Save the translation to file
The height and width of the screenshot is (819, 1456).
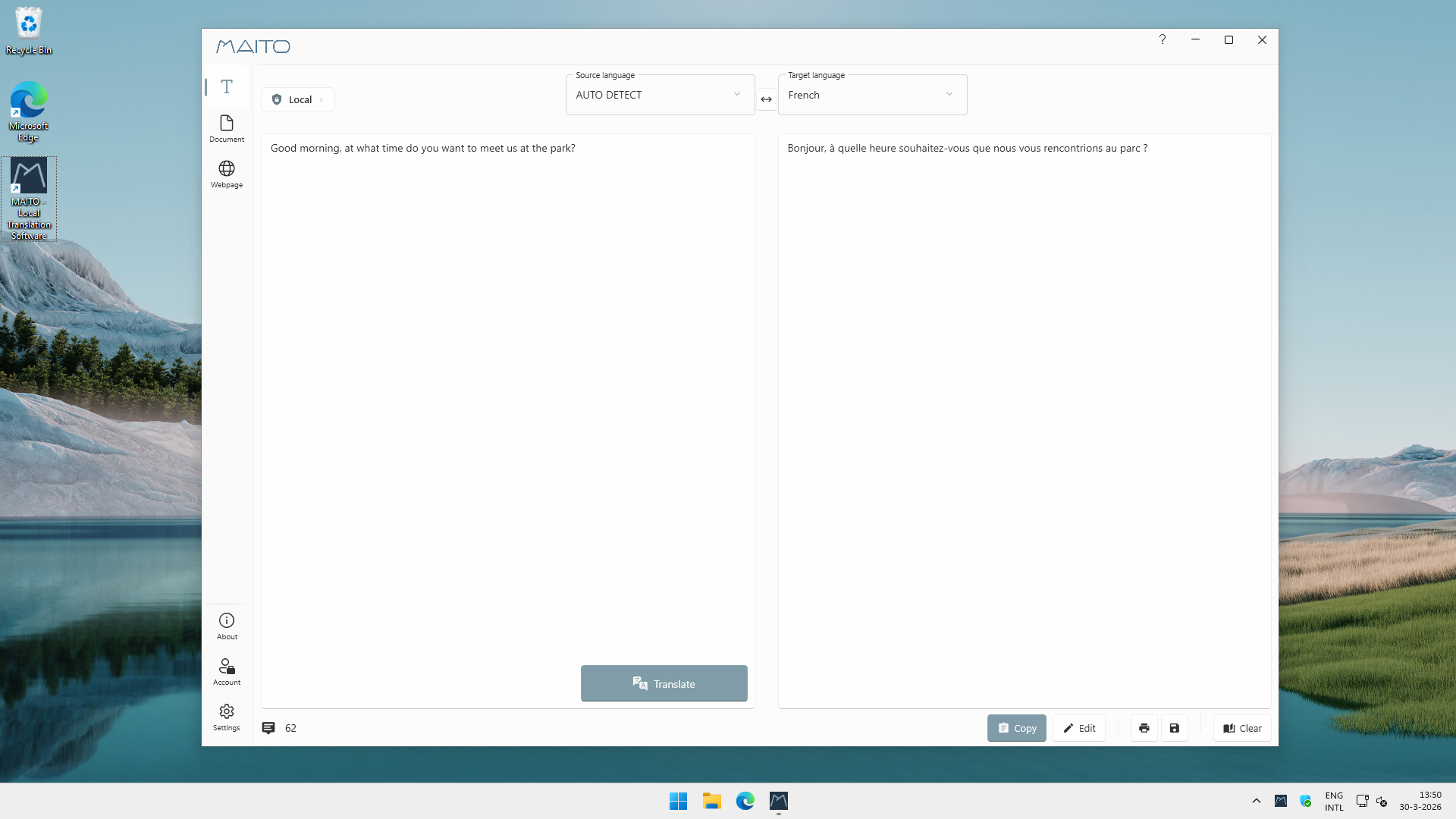(x=1174, y=728)
